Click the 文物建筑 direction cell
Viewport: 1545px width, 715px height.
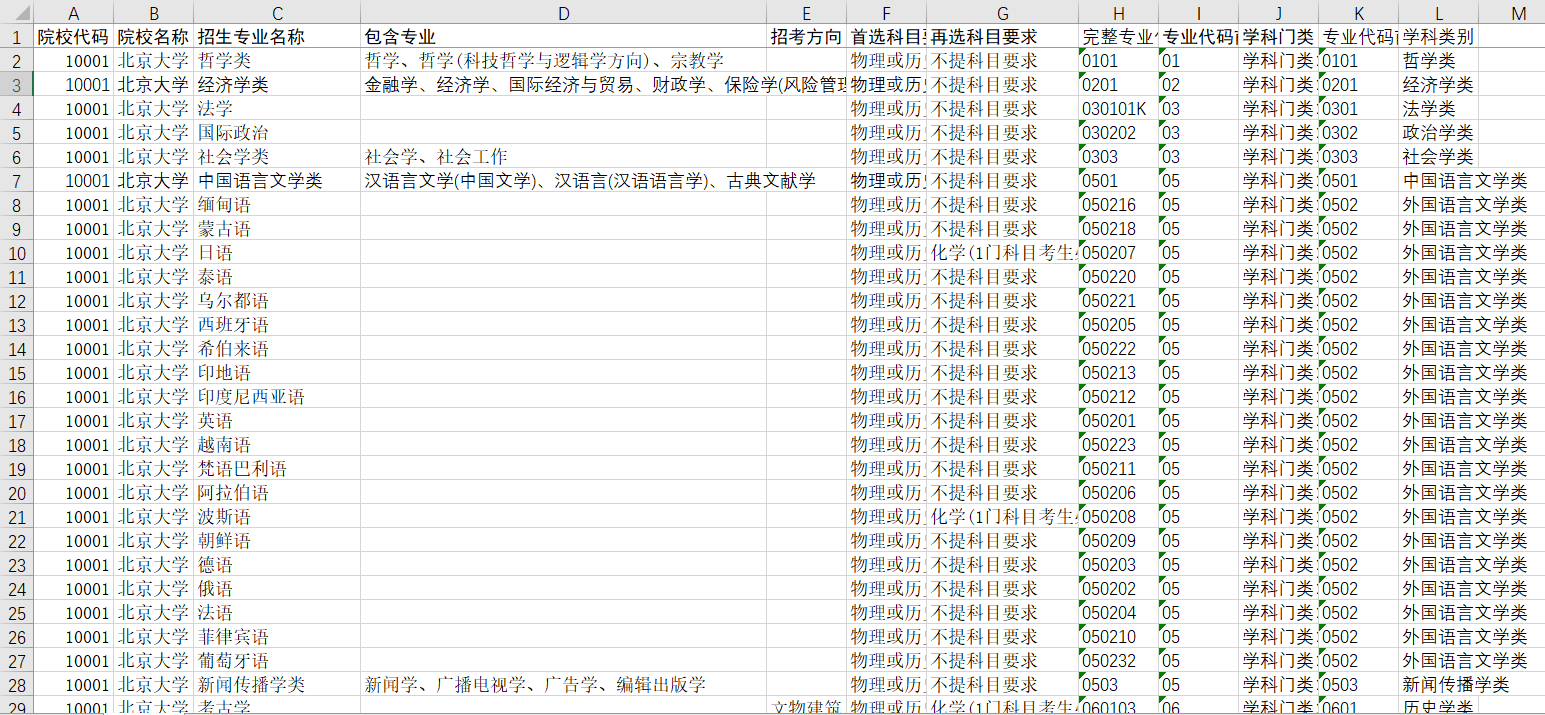807,706
